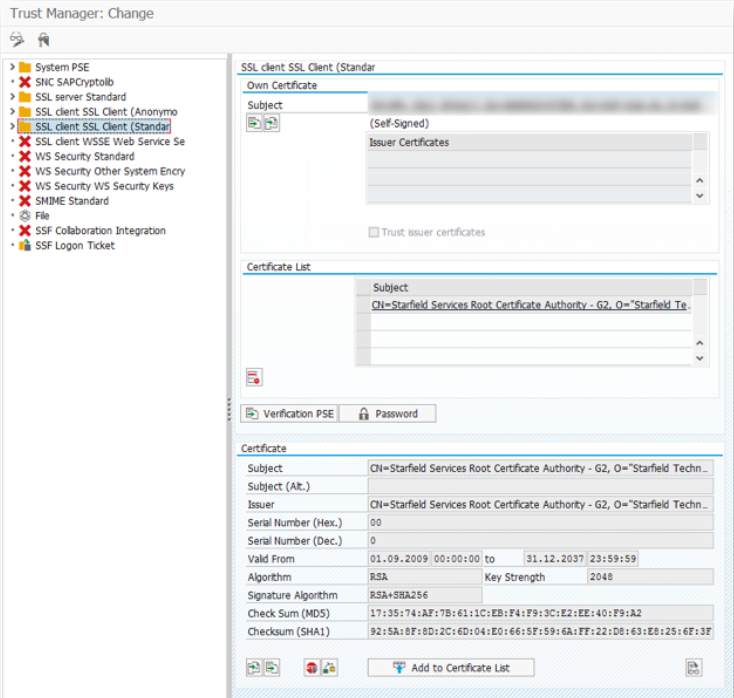This screenshot has height=698, width=734.
Task: Expand the selected SSL Client (Standar node
Action: [x=13, y=126]
